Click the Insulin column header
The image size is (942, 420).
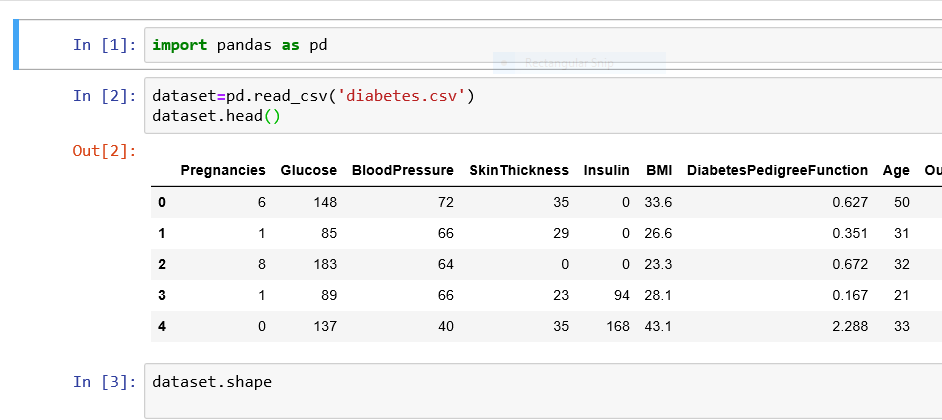[x=607, y=171]
